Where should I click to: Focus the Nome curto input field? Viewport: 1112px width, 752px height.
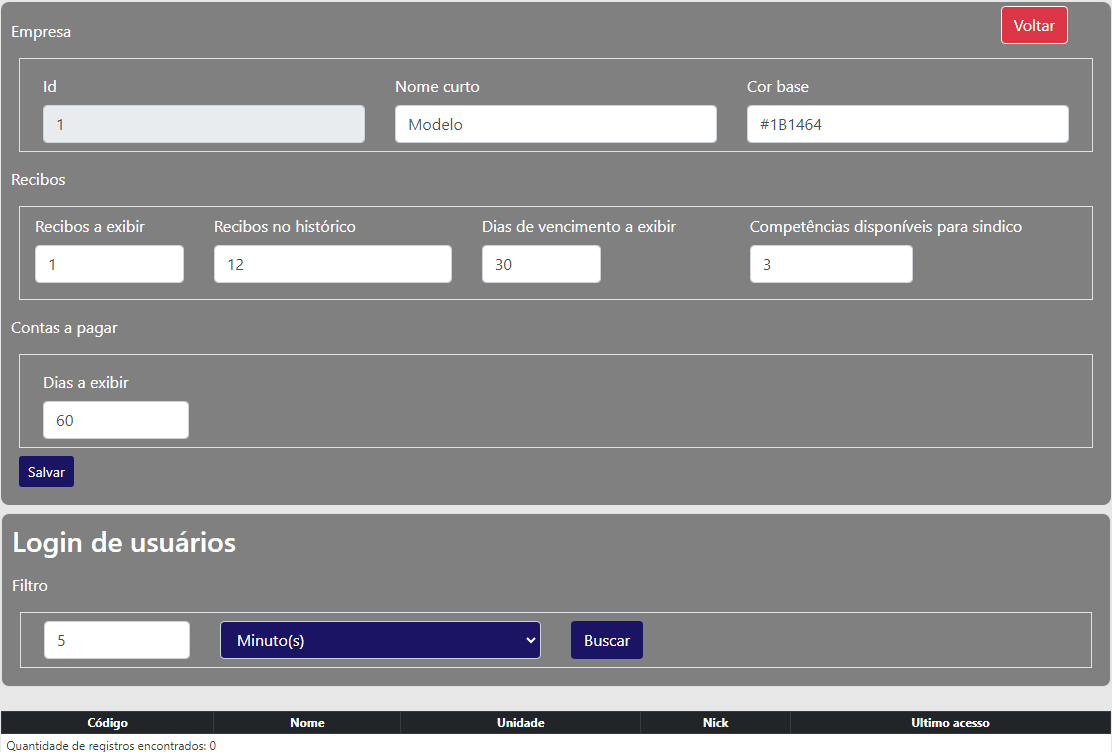[x=555, y=124]
